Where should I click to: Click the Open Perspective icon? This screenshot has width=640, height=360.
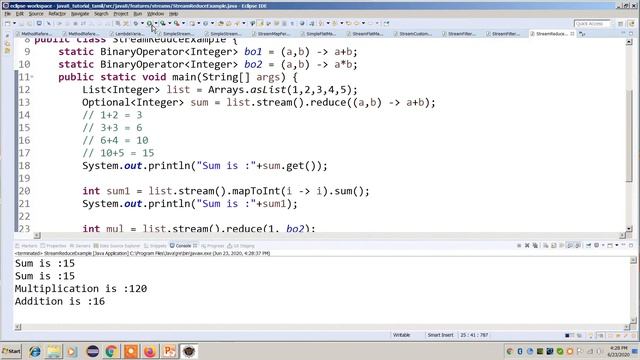pos(620,24)
